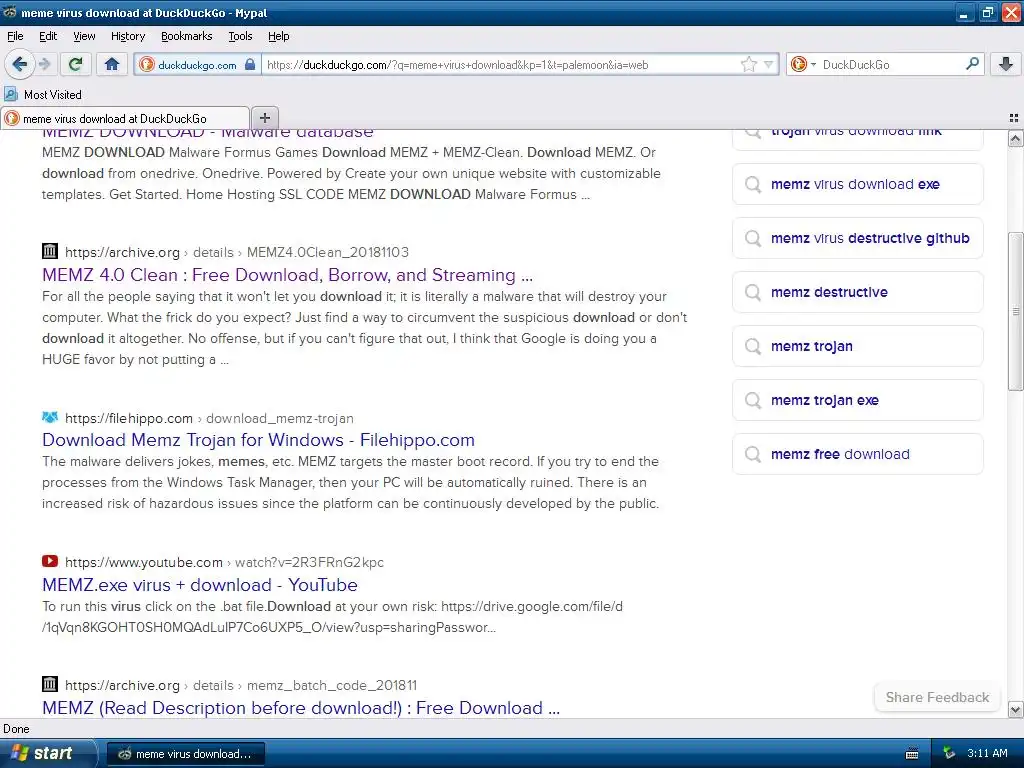Click the search bar magnifier icon
1024x768 pixels.
[972, 64]
